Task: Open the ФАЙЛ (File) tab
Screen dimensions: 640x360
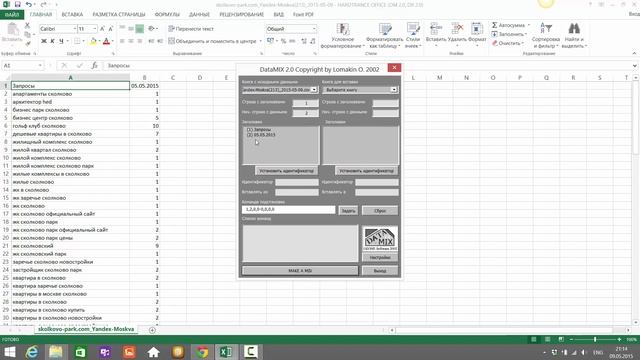Action: point(12,15)
